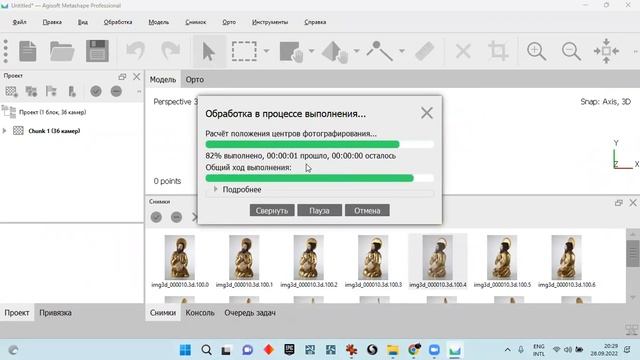Switch to the Привязка tab

click(56, 313)
